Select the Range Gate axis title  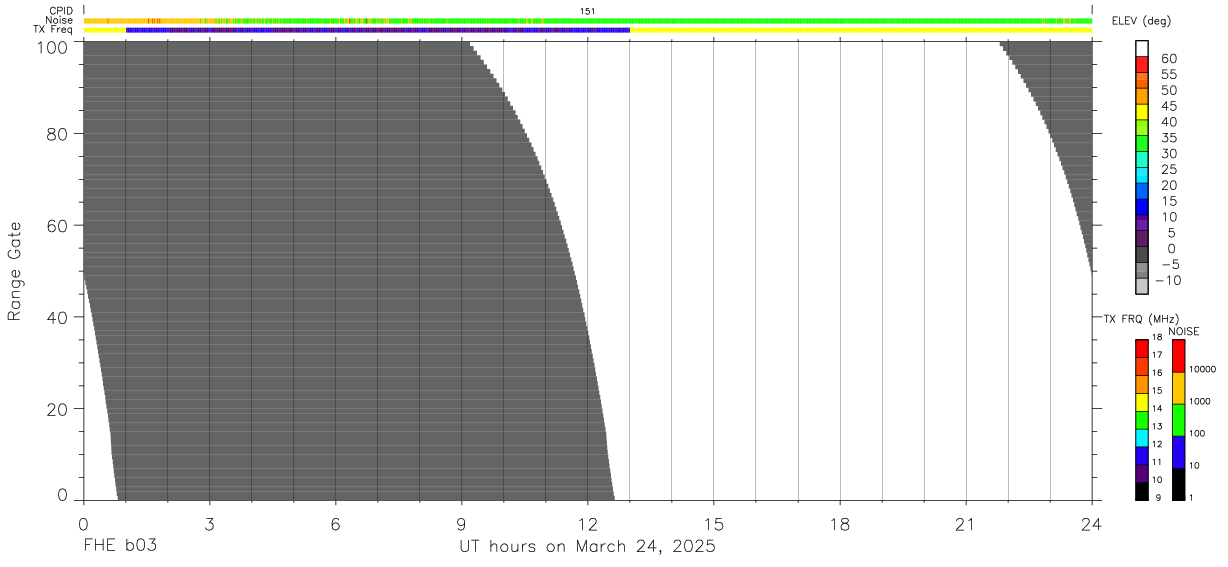[15, 272]
